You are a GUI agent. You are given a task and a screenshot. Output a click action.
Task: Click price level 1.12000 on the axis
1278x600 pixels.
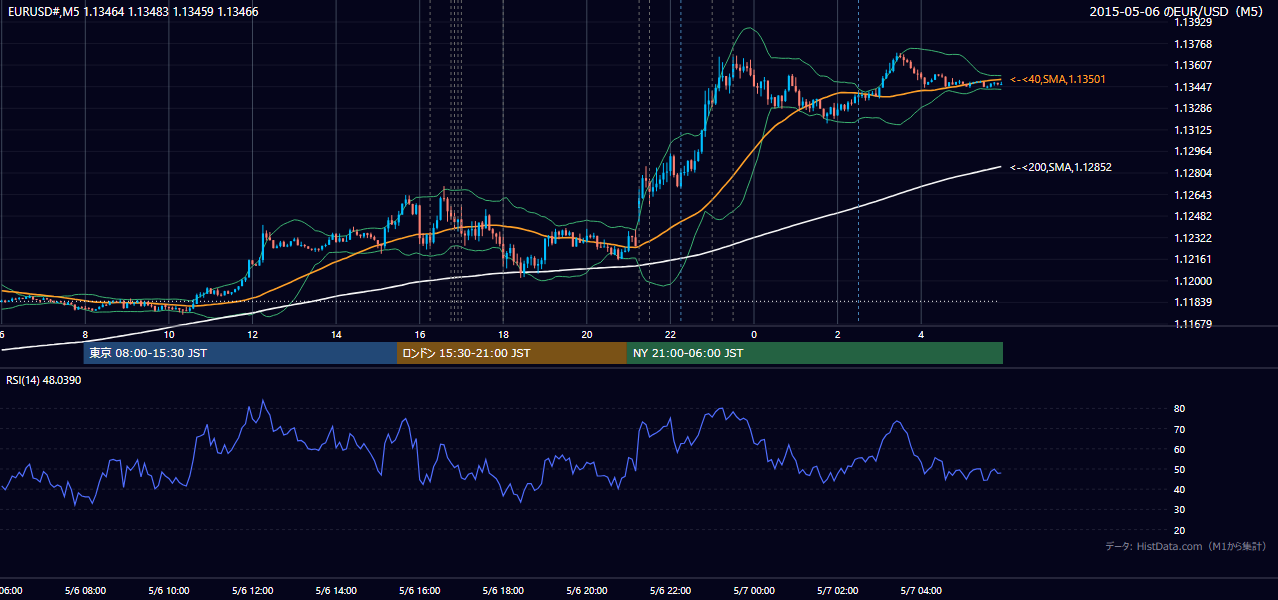(x=1193, y=281)
